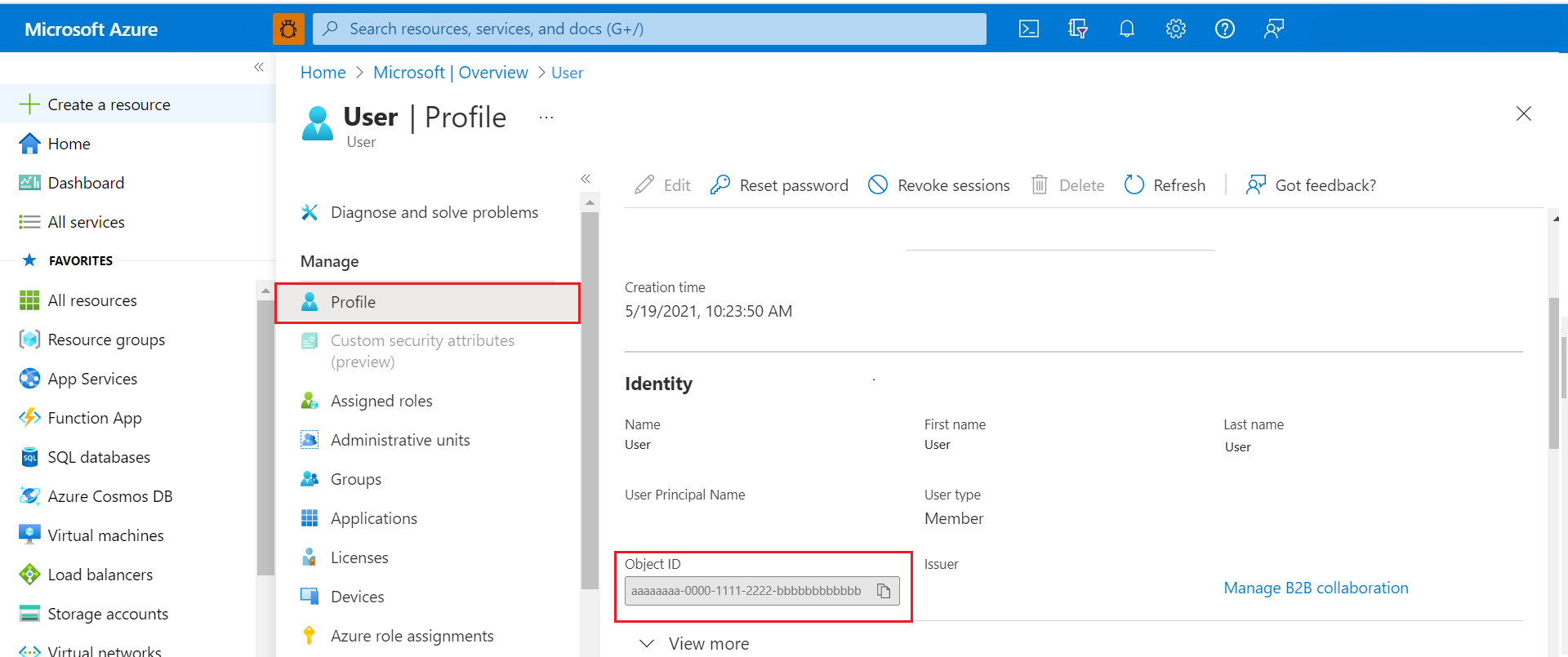Click the Virtual machines monitor icon
The image size is (1568, 657).
29,535
